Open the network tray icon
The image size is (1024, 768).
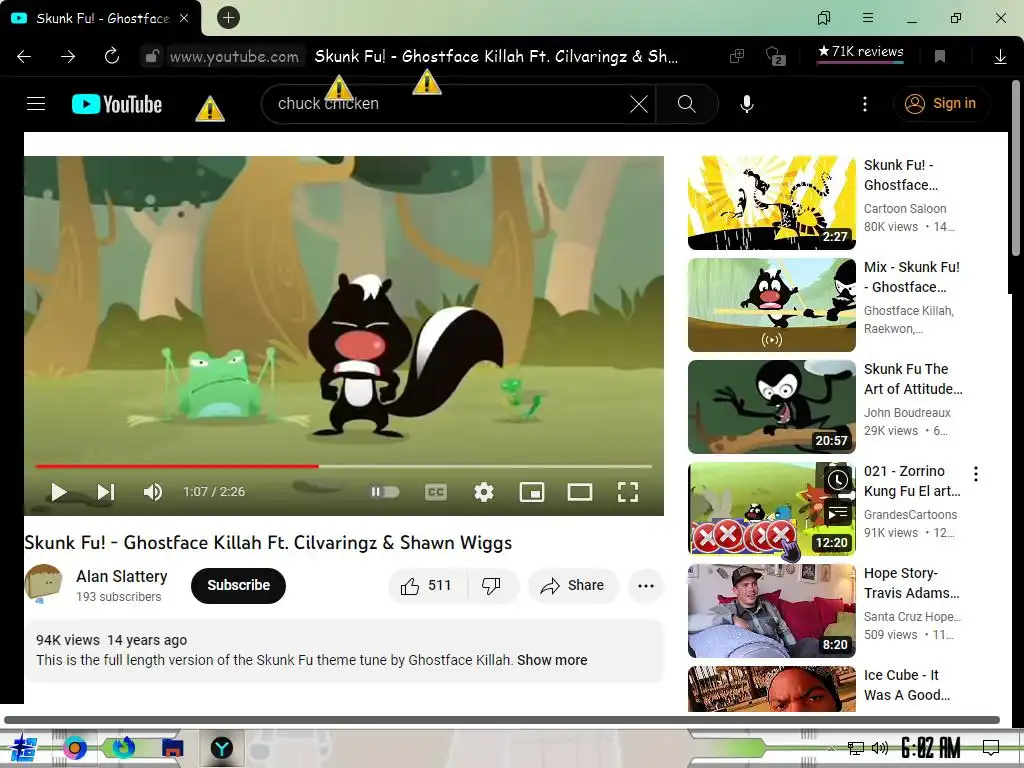tap(855, 748)
